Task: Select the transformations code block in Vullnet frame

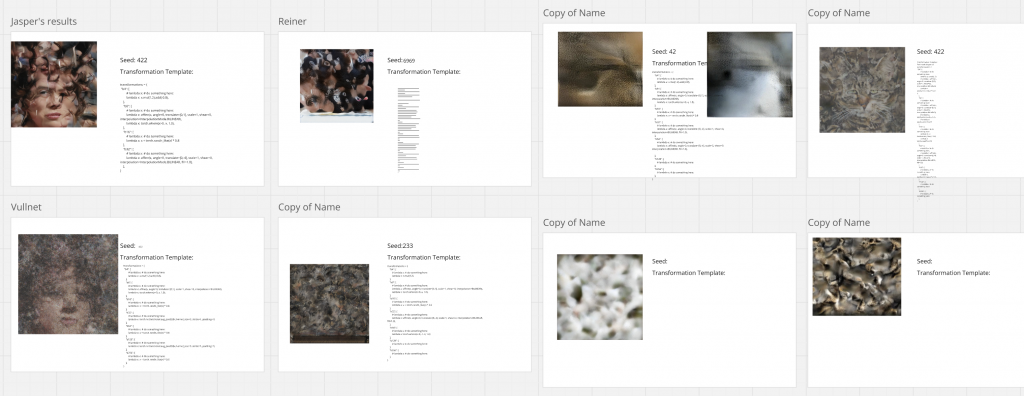Action: coord(172,316)
